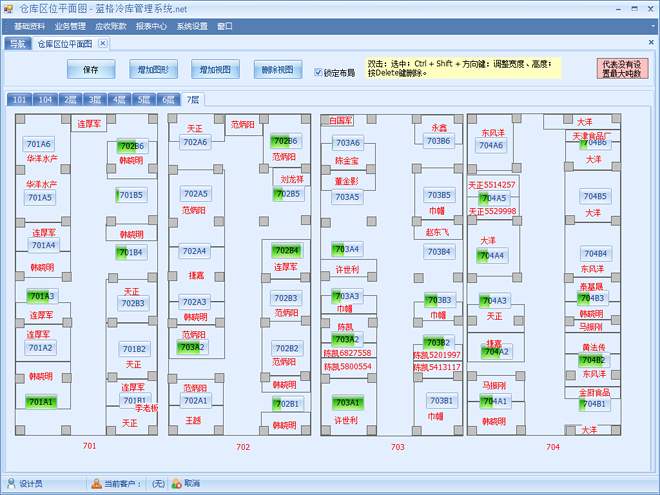Select green-filled storage slot 701A1
This screenshot has height=495, width=660.
click(41, 402)
